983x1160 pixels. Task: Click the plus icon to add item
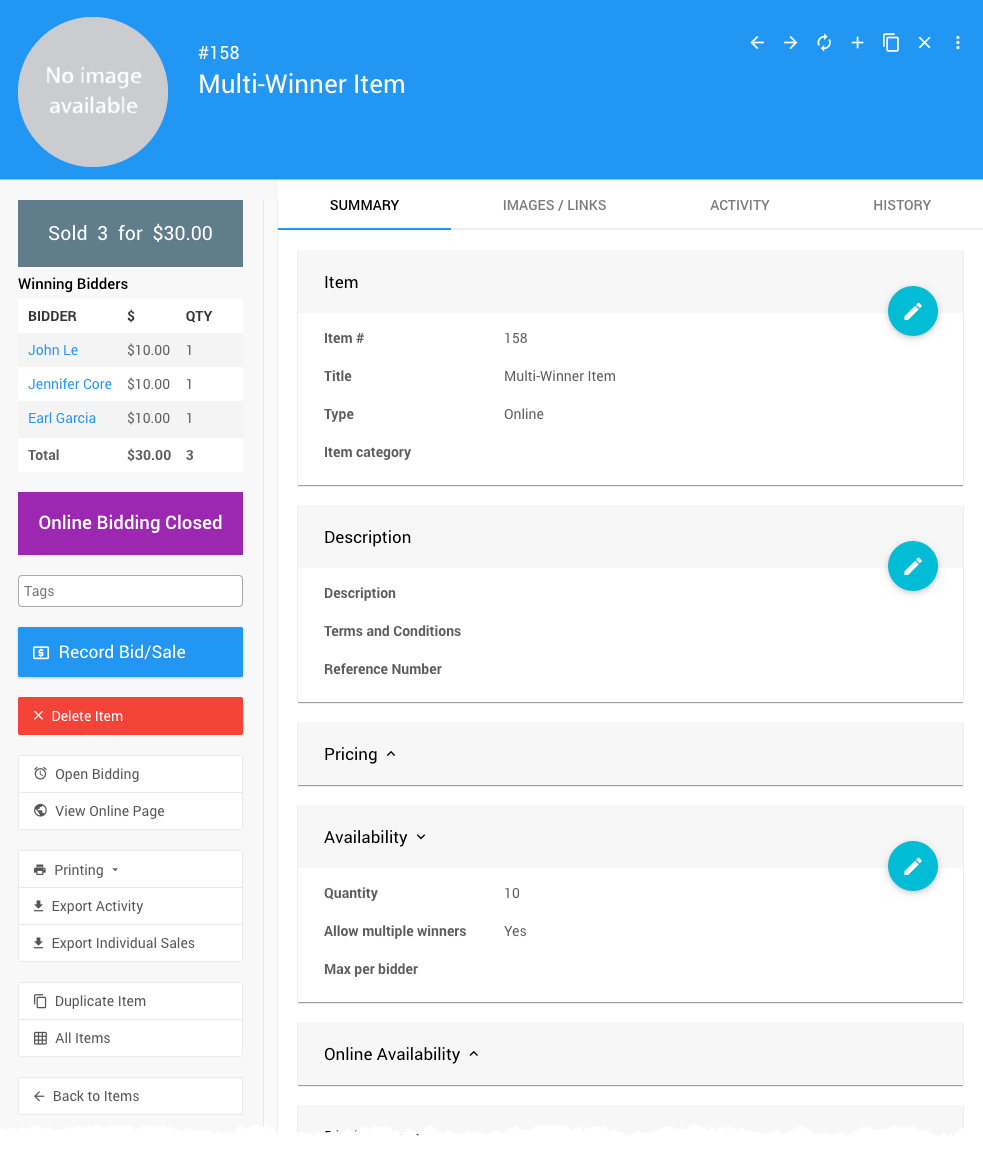857,43
